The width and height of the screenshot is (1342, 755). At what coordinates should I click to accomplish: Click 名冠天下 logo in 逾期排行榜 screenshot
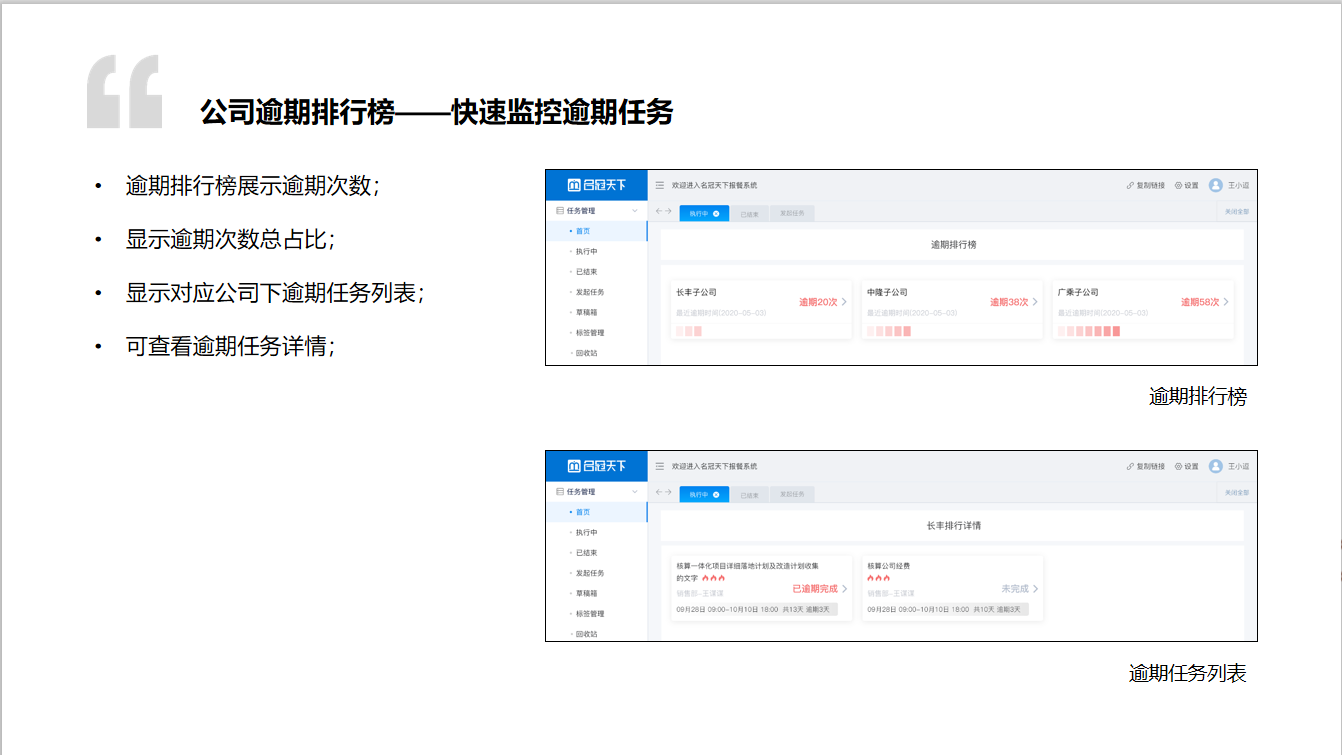pos(597,185)
